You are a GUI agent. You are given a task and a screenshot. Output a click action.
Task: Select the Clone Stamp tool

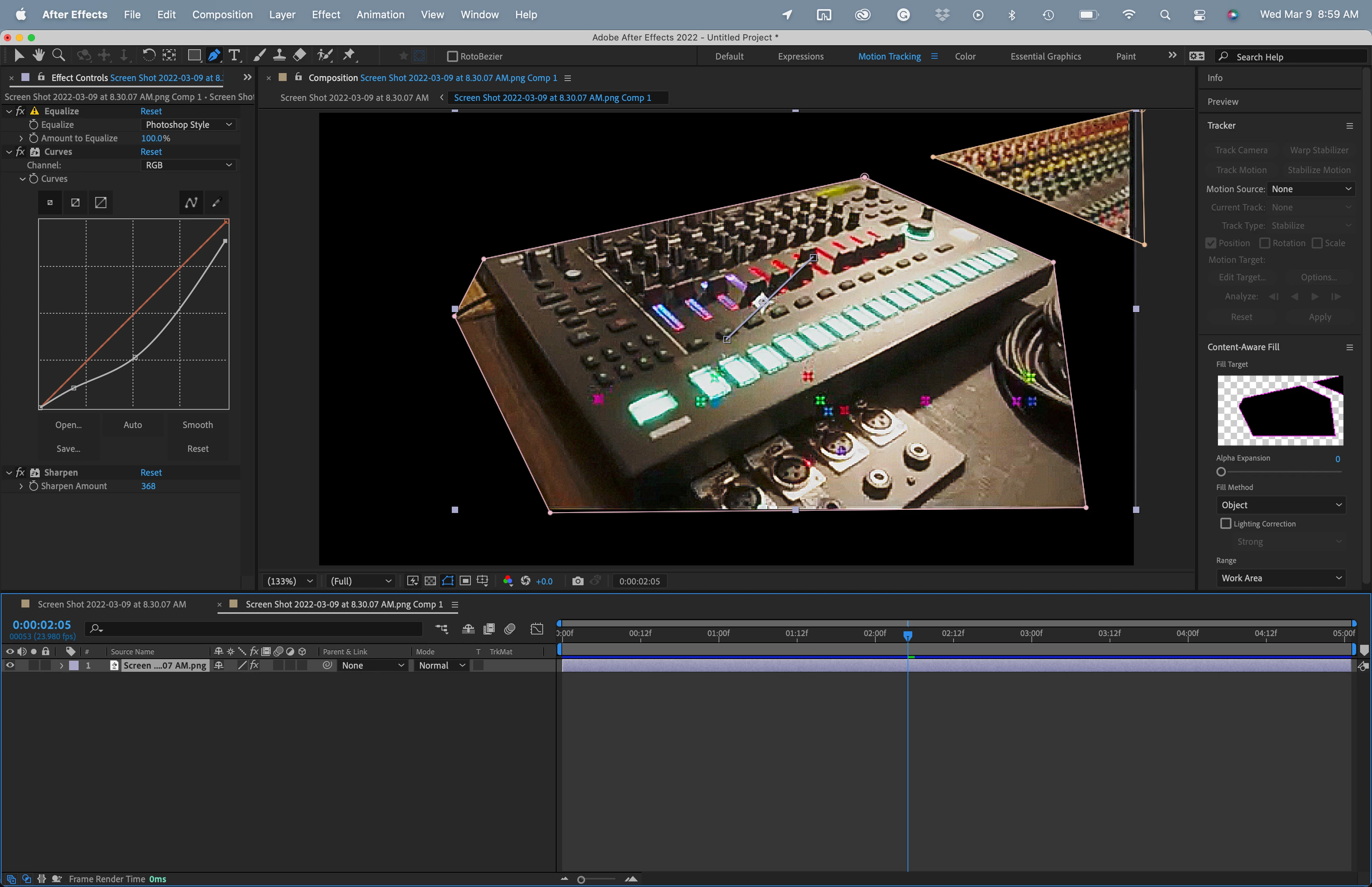(x=279, y=55)
